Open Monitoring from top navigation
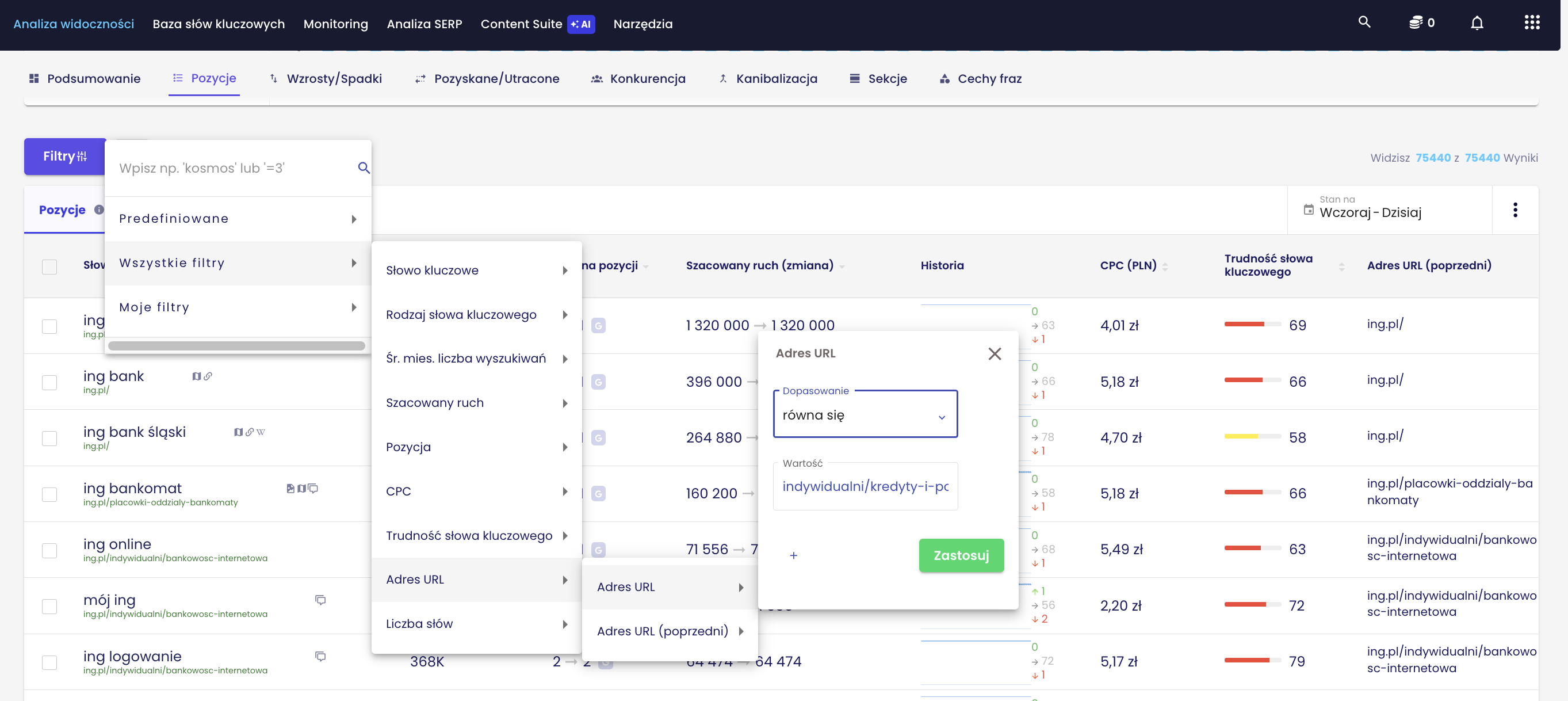The width and height of the screenshot is (1568, 701). tap(335, 24)
